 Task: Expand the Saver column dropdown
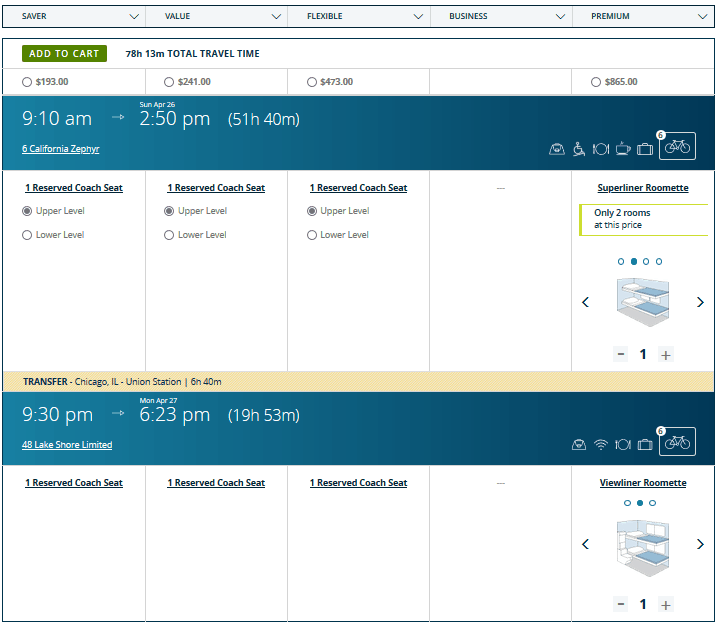point(135,17)
